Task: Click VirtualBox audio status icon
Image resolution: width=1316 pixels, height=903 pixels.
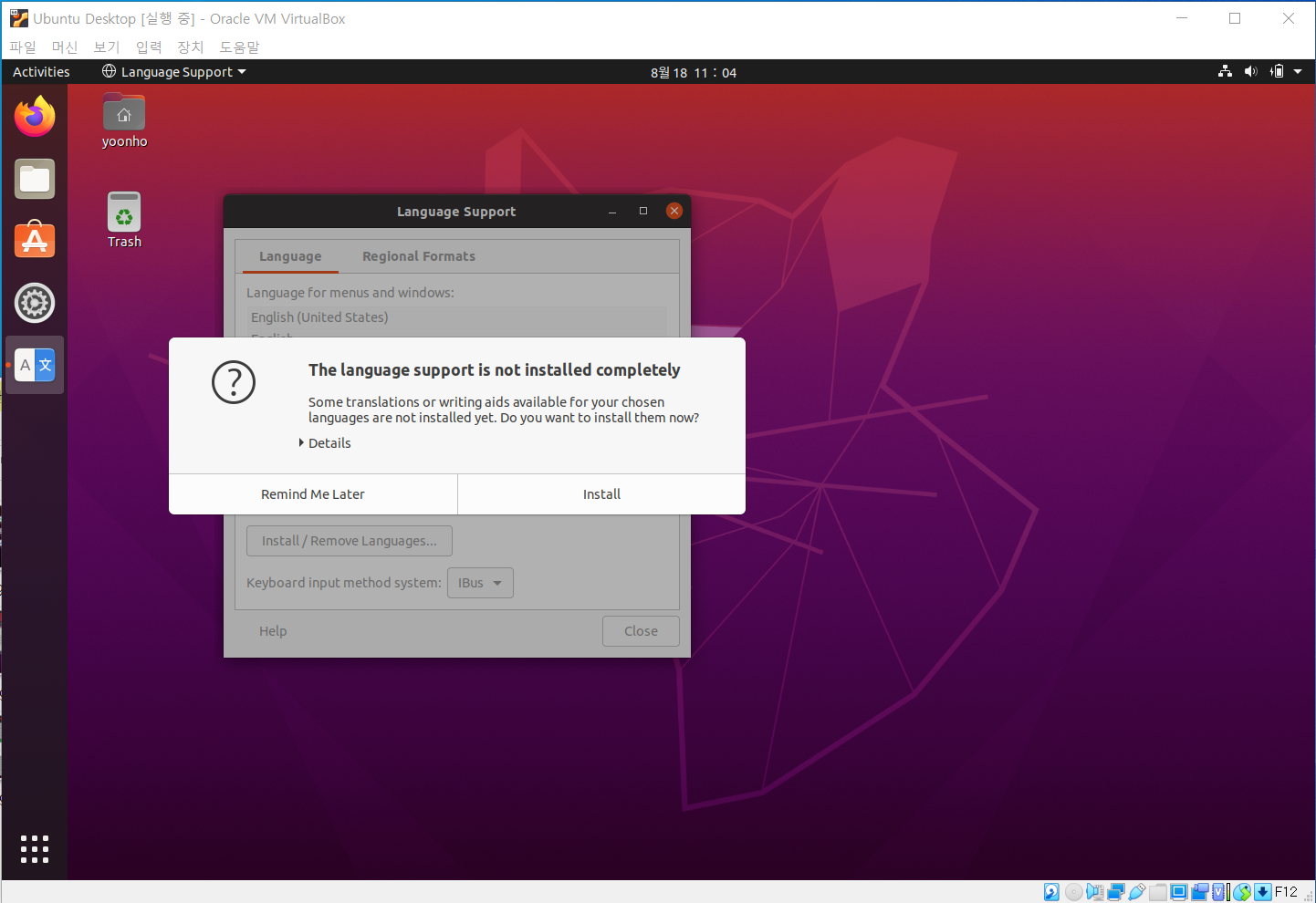Action: (1095, 892)
